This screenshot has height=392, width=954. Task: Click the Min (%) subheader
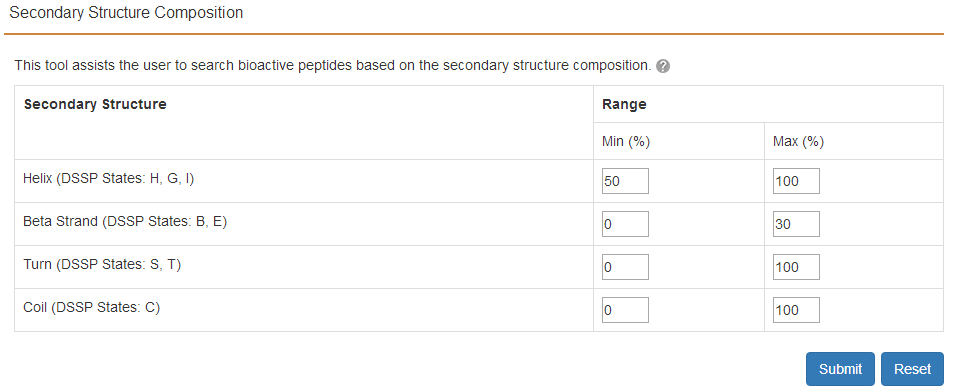[626, 142]
